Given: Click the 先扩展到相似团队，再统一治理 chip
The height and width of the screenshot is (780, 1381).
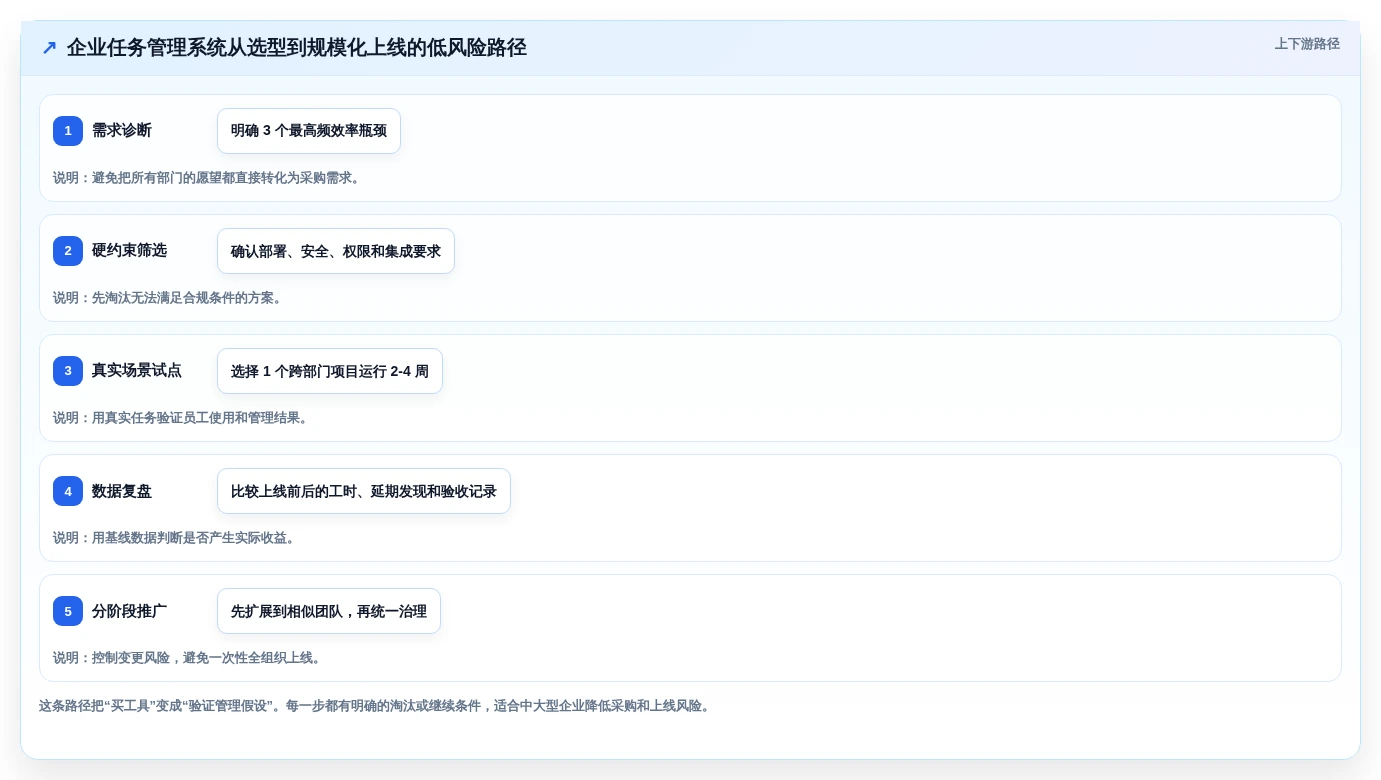Looking at the screenshot, I should click(329, 611).
